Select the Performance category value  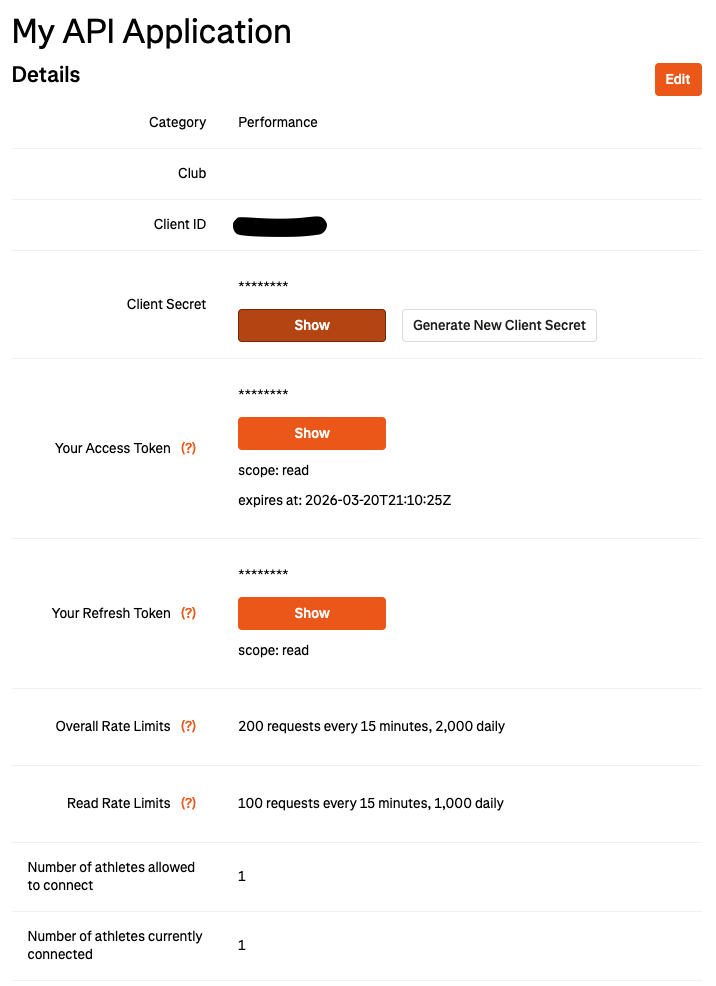(x=277, y=122)
